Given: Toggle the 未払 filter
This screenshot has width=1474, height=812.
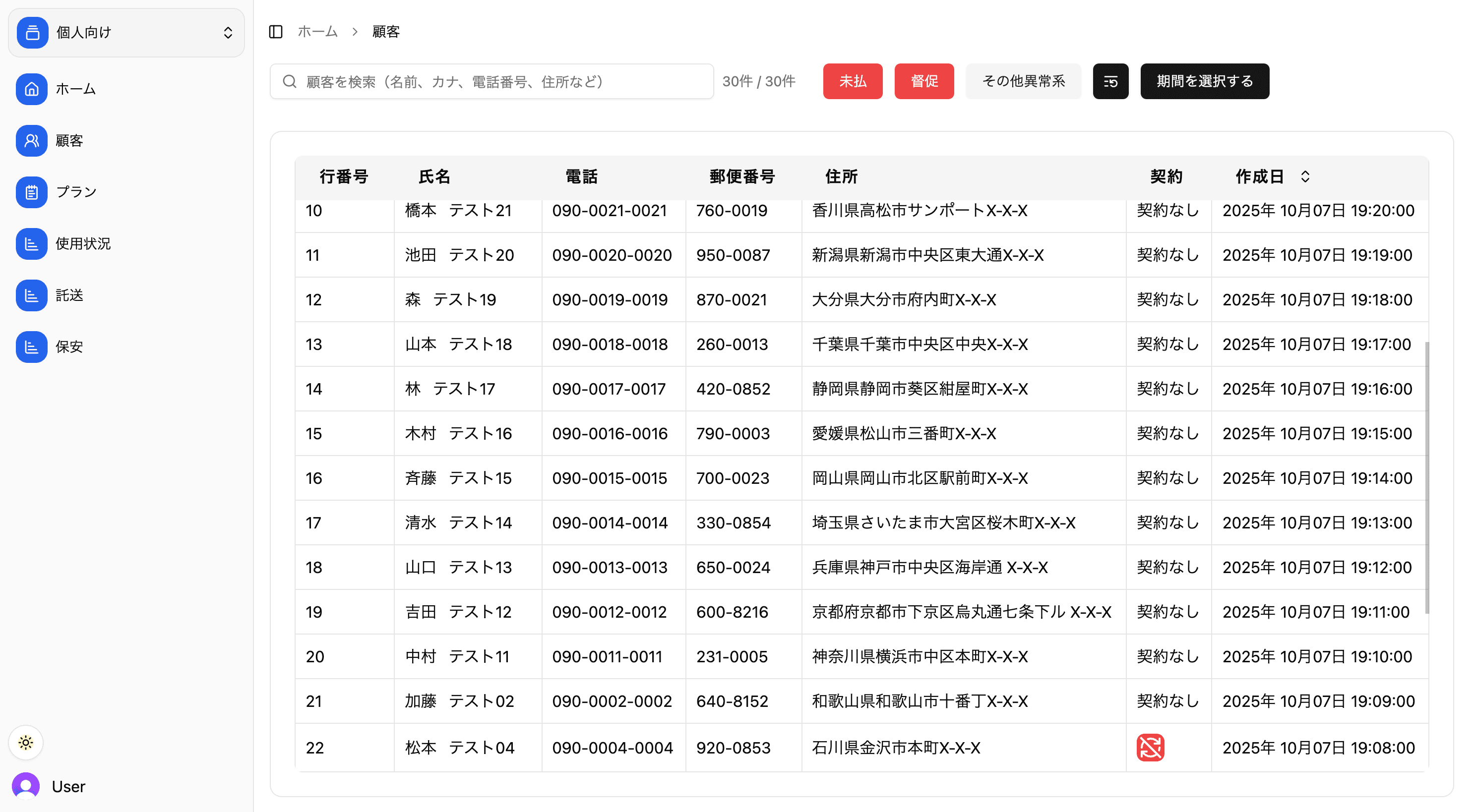Looking at the screenshot, I should 853,81.
